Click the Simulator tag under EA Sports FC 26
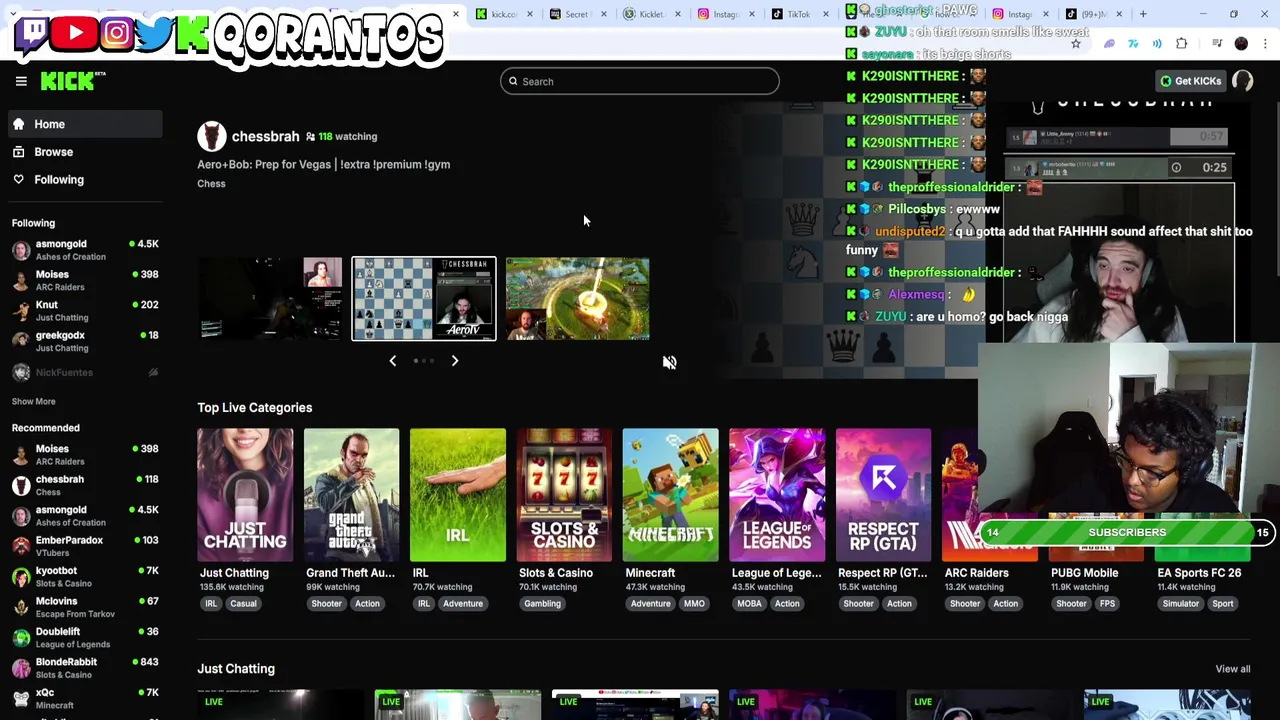Screen dimensions: 1280x720 tap(1181, 604)
